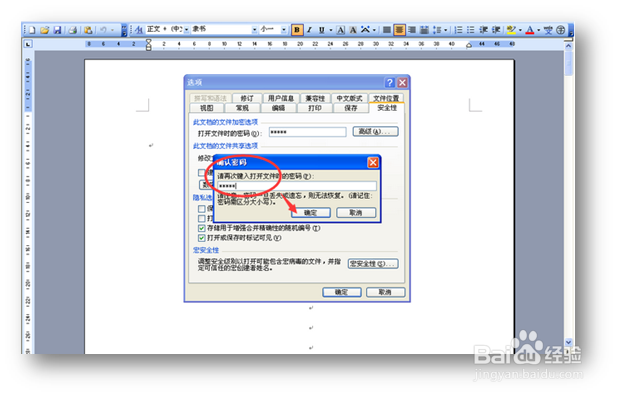The width and height of the screenshot is (617, 396).
Task: Toggle Underline formatting
Action: point(322,30)
